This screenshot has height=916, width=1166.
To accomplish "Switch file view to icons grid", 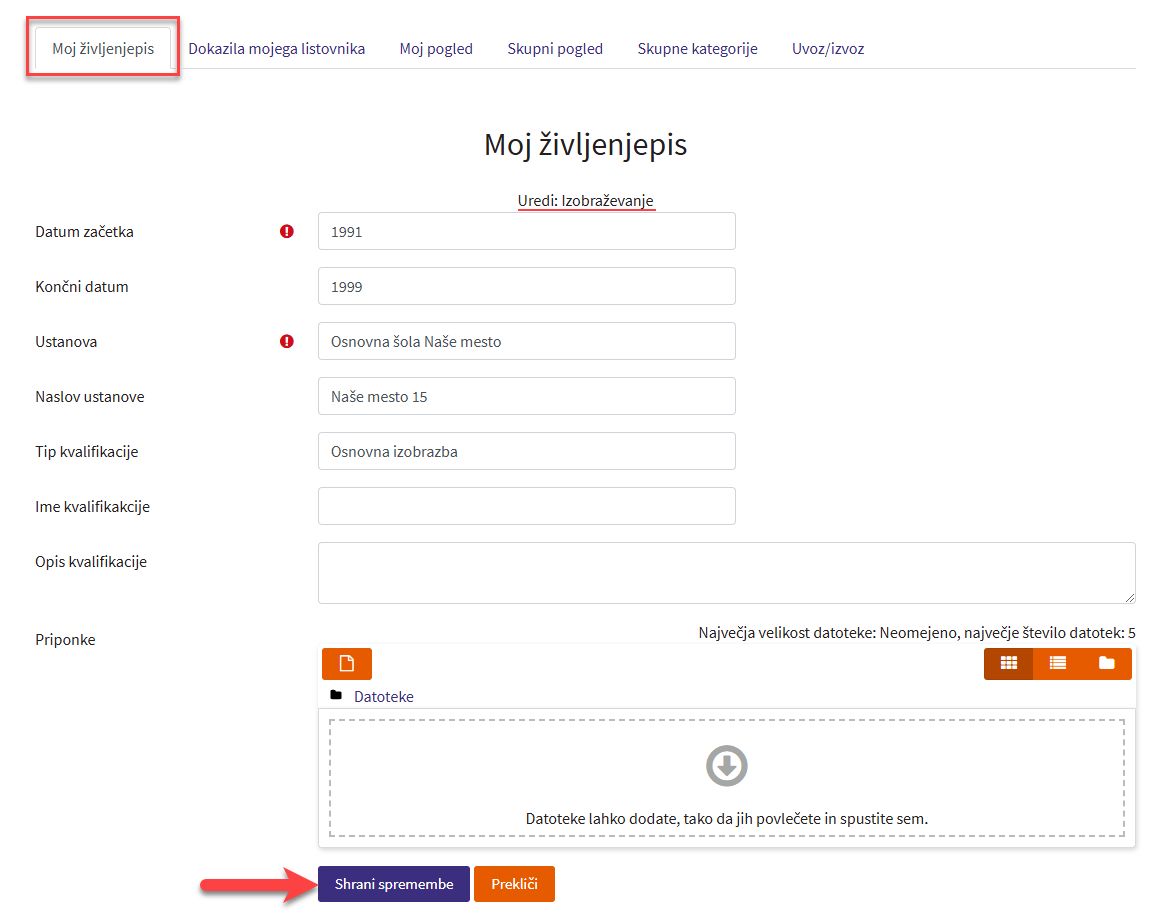I will (x=1008, y=664).
